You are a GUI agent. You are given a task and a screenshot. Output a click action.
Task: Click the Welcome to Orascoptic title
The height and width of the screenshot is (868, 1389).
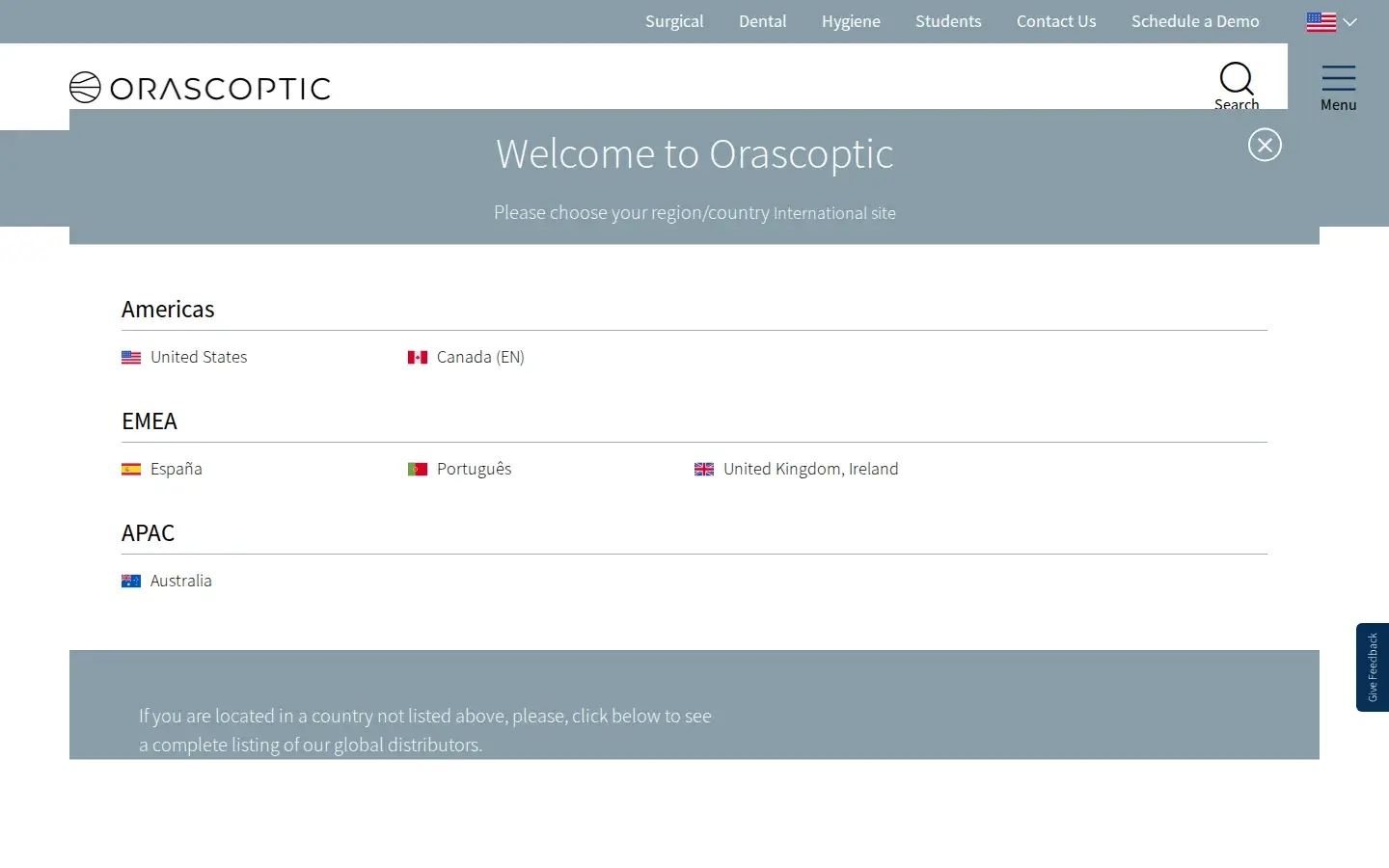(x=694, y=154)
